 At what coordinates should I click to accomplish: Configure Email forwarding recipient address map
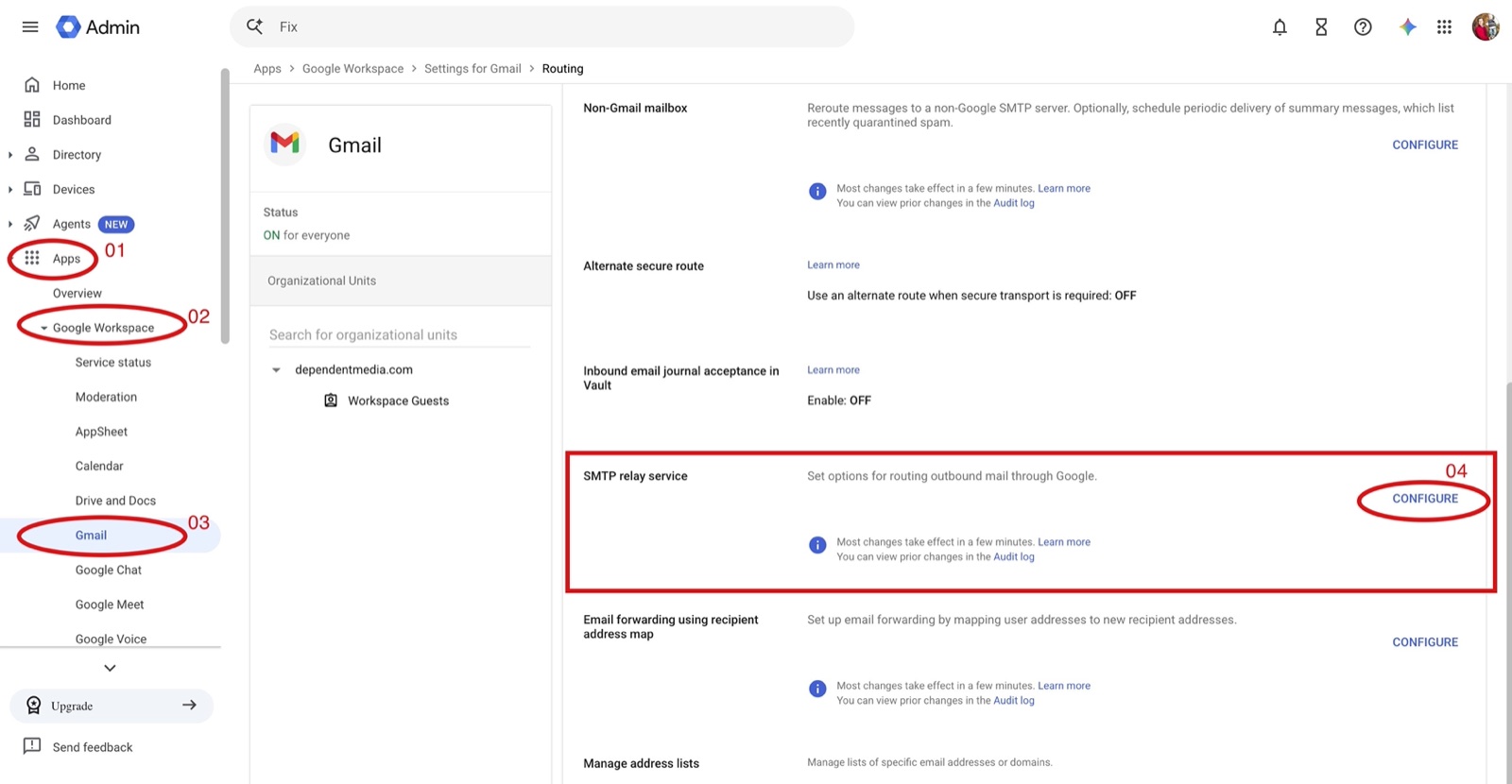(1425, 641)
